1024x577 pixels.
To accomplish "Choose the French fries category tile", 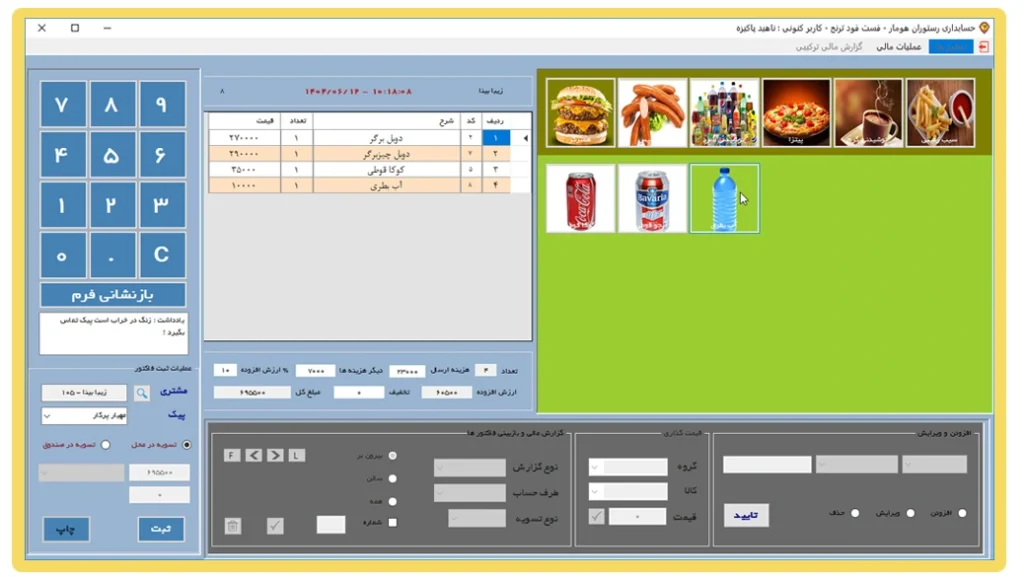I will point(941,113).
